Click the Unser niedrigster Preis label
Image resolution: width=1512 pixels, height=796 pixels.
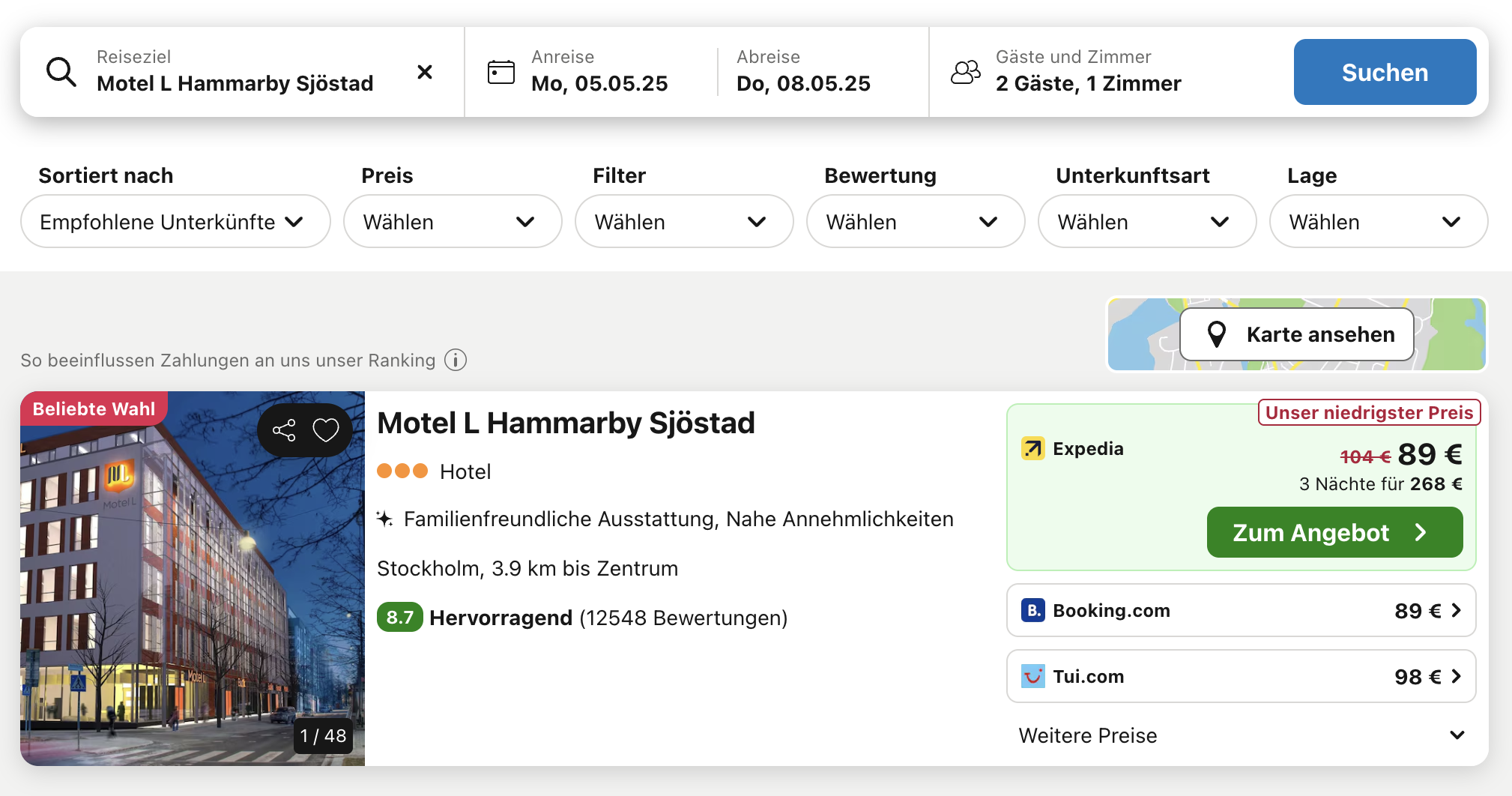tap(1369, 413)
